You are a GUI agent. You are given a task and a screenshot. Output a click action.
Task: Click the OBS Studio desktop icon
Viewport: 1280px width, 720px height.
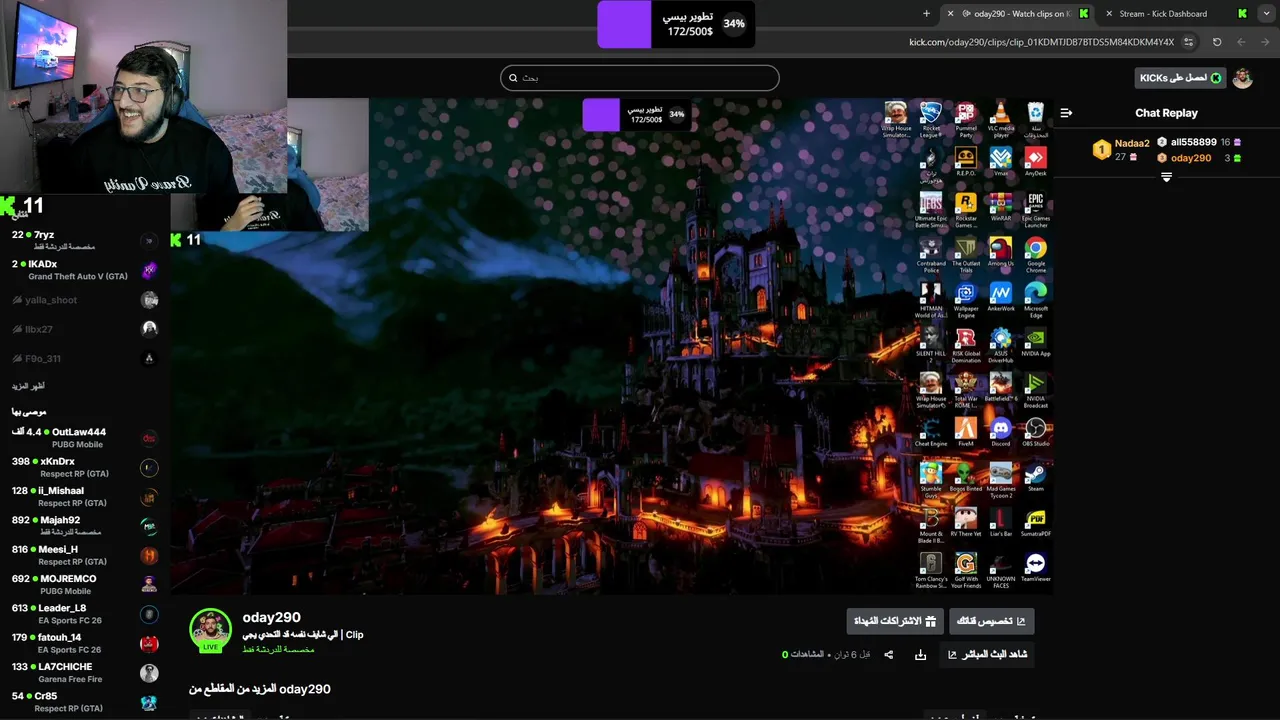(1035, 433)
